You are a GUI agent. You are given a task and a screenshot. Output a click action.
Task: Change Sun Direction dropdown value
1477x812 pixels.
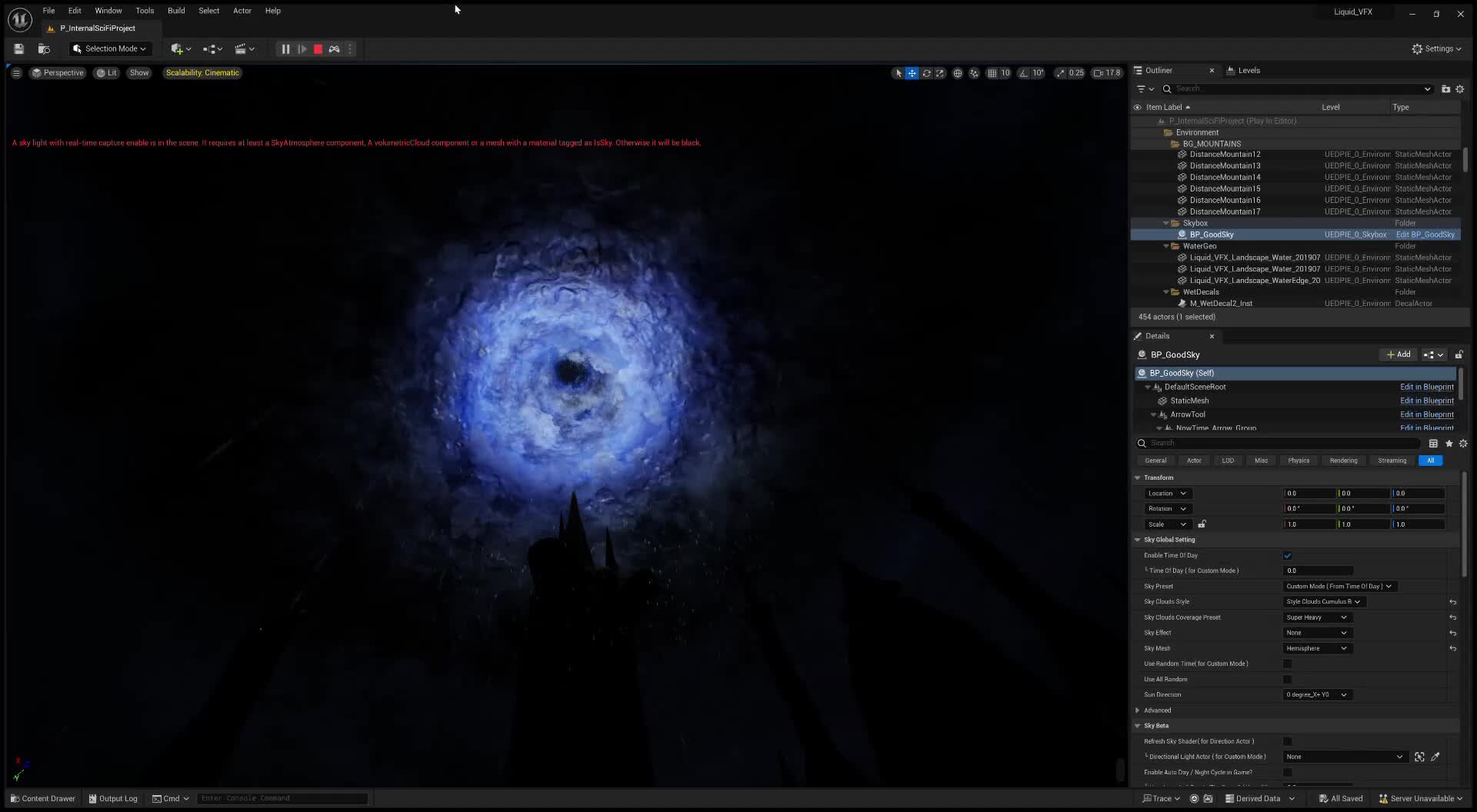(1316, 694)
